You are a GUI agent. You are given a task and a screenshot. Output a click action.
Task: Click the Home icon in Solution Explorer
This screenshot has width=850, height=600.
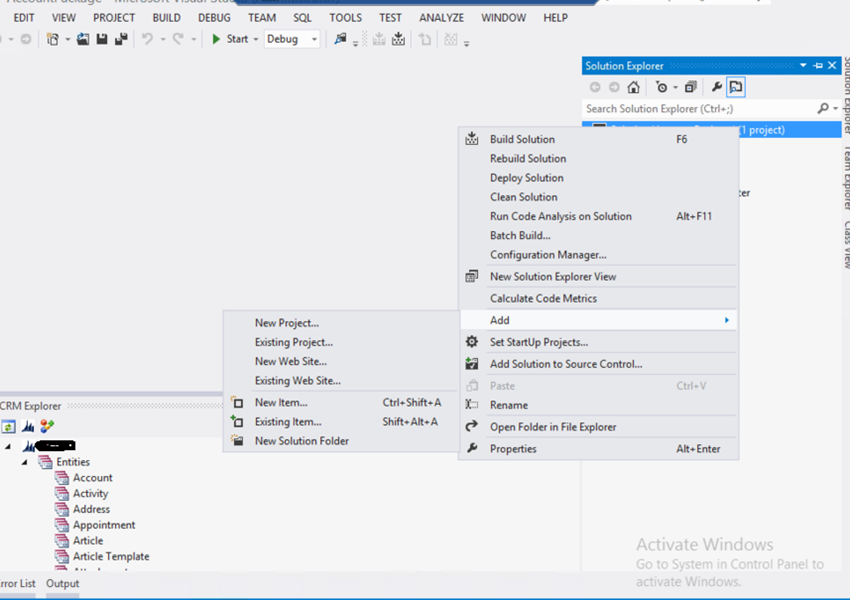633,87
